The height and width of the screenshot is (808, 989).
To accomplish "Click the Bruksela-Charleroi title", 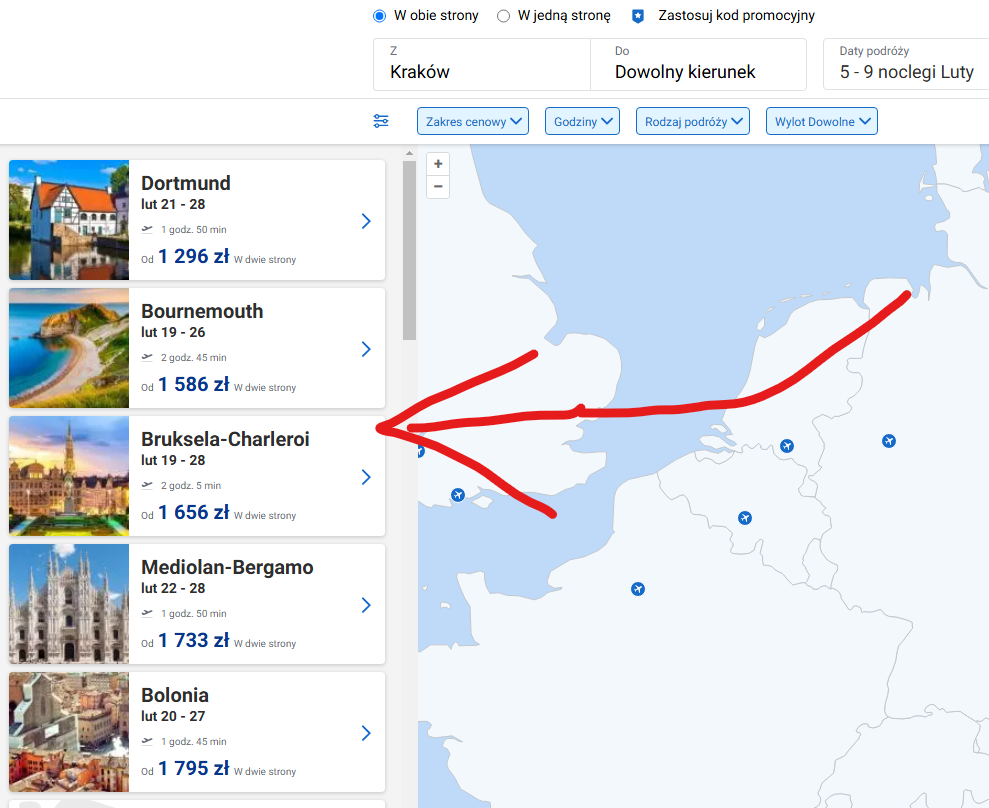I will point(225,439).
